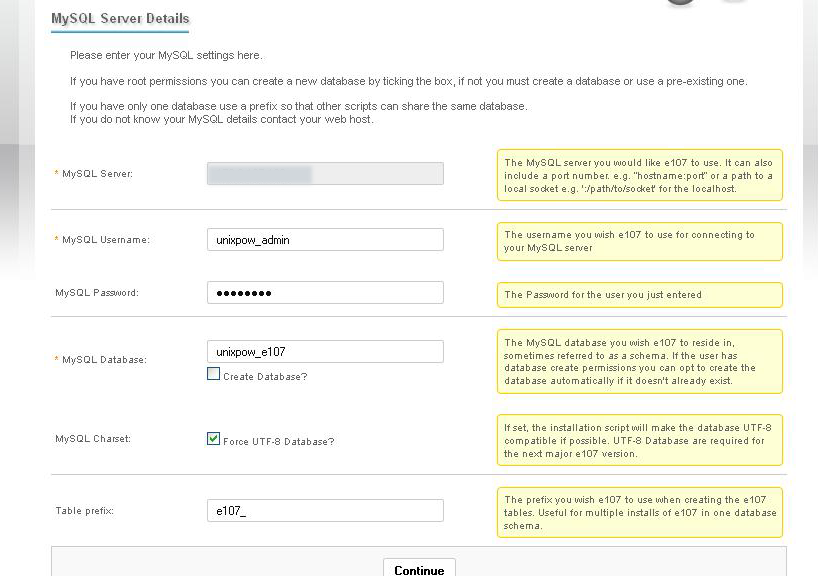Click the hint about the MySQL database schema
The height and width of the screenshot is (581, 820).
point(640,361)
